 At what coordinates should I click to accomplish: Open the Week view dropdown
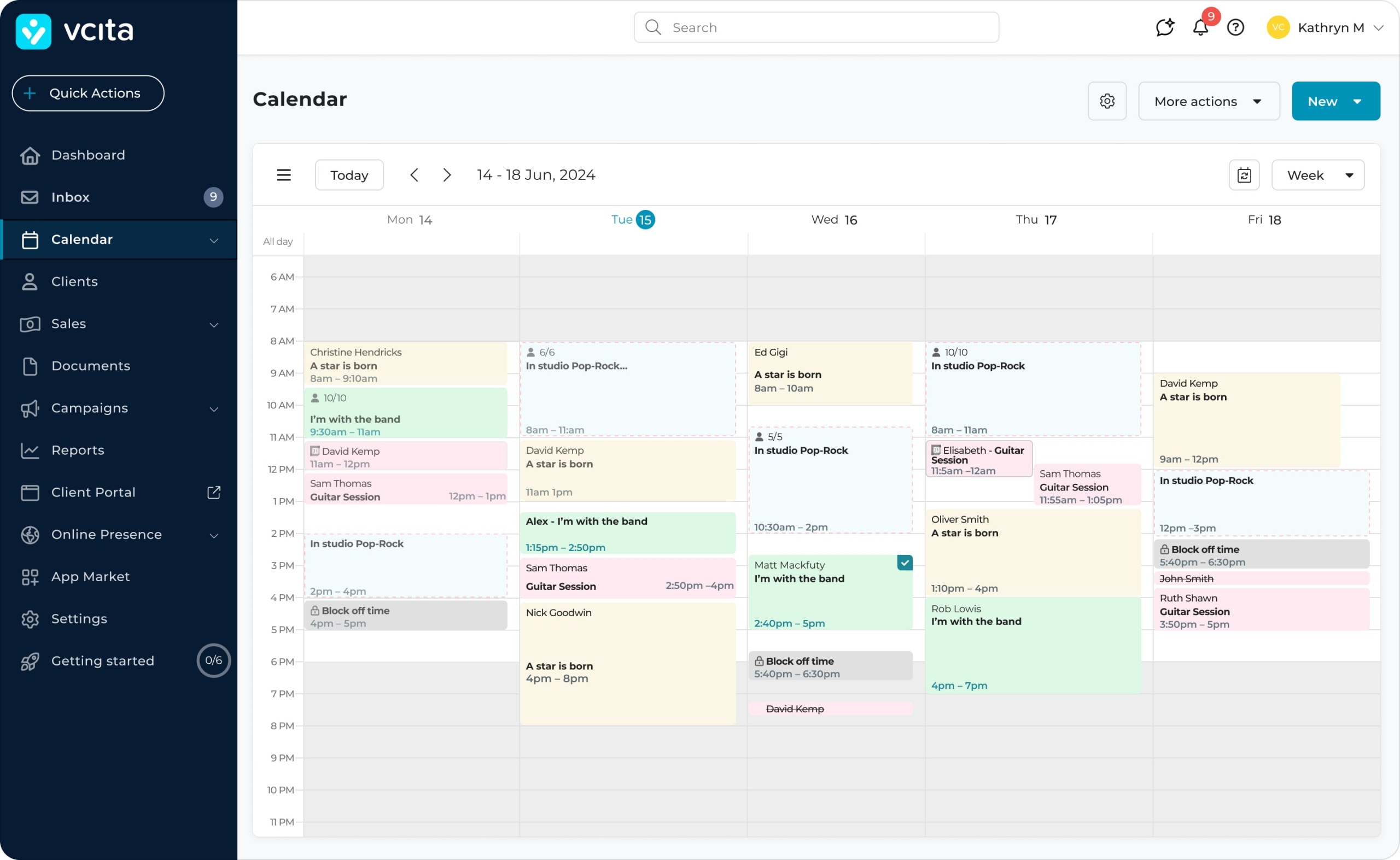click(x=1318, y=174)
